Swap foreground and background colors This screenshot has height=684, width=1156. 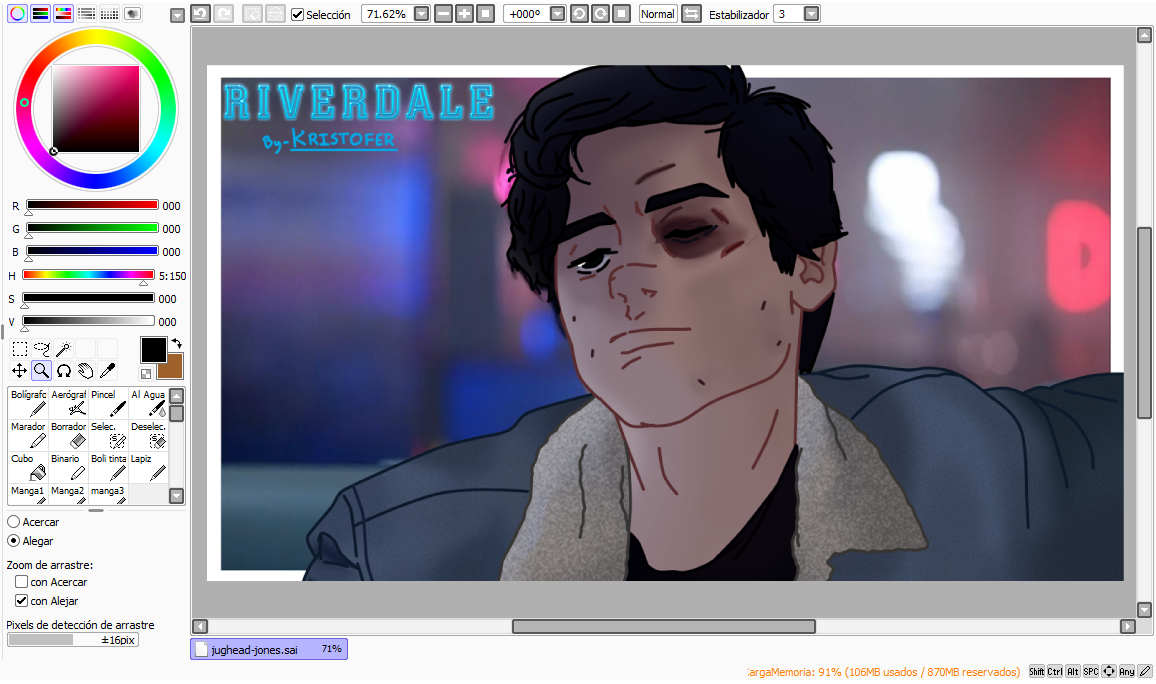click(177, 343)
